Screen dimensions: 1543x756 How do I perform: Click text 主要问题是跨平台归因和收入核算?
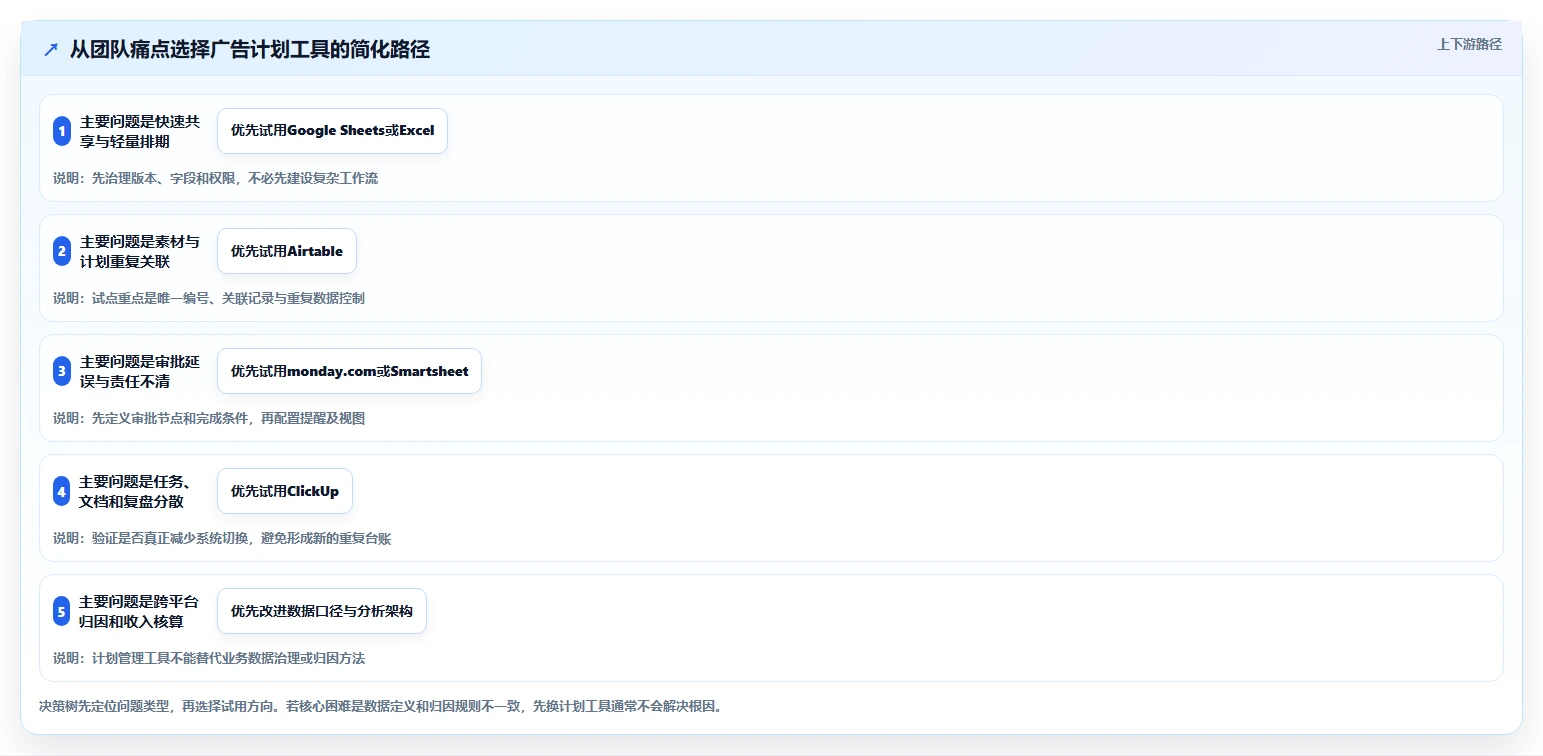pyautogui.click(x=140, y=611)
